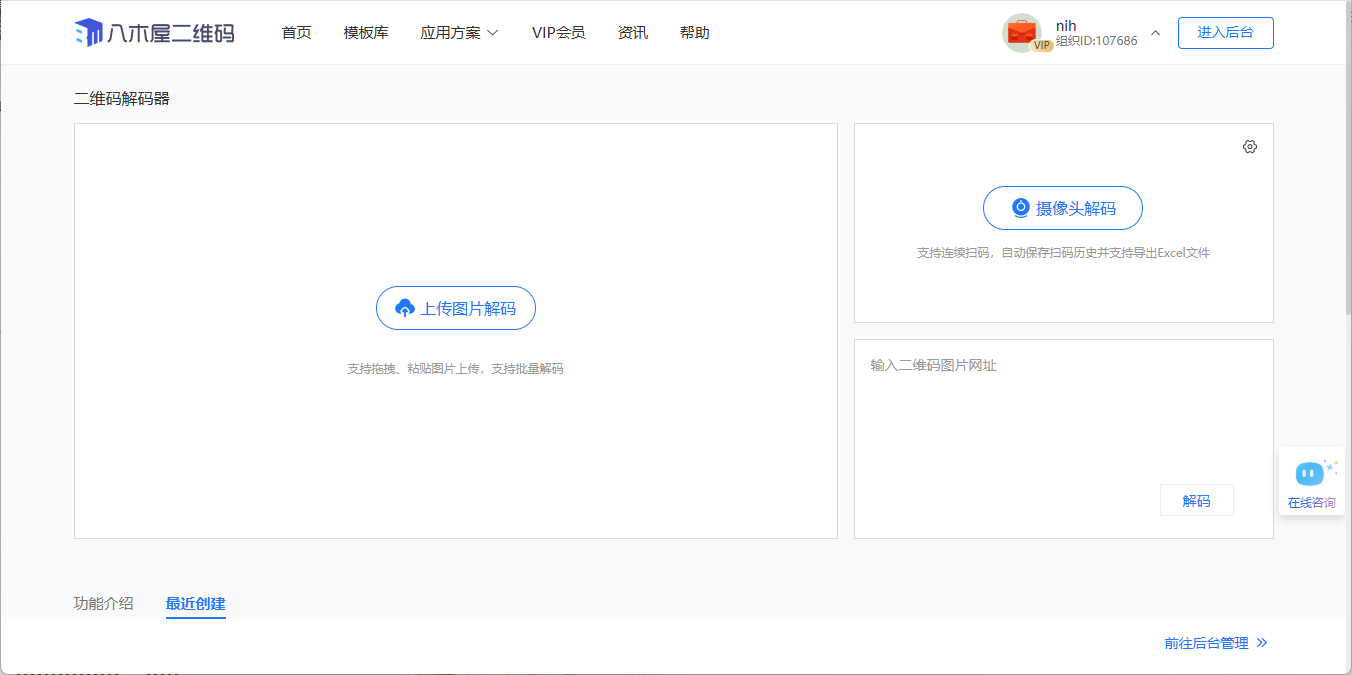1352x675 pixels.
Task: Open the VIP会员 page
Action: coord(558,33)
